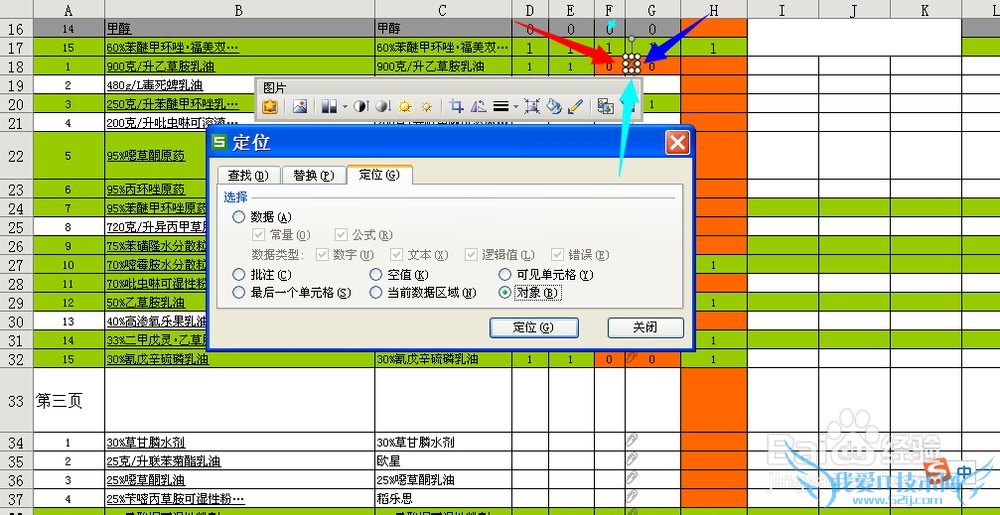Select the 可见单元格(Y) radio option

[x=505, y=275]
